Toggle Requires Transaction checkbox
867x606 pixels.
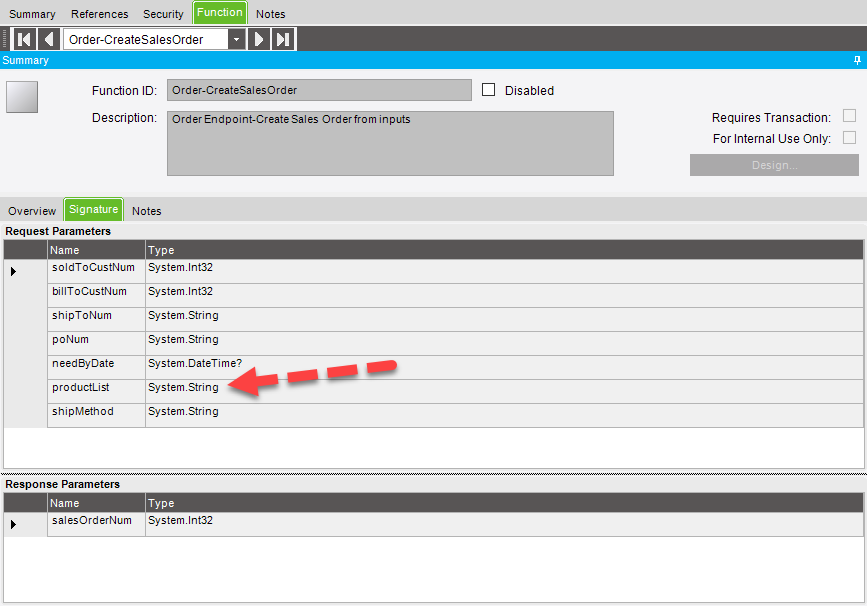(849, 116)
